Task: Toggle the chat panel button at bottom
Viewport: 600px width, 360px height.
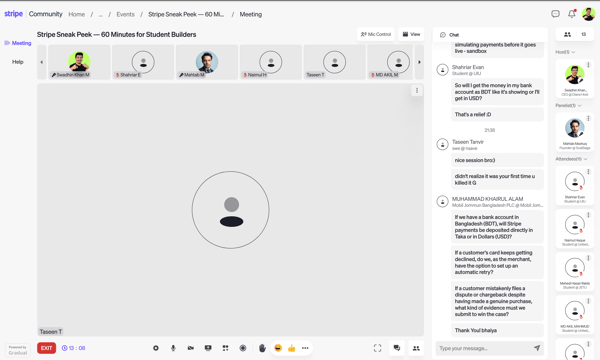Action: coord(397,348)
